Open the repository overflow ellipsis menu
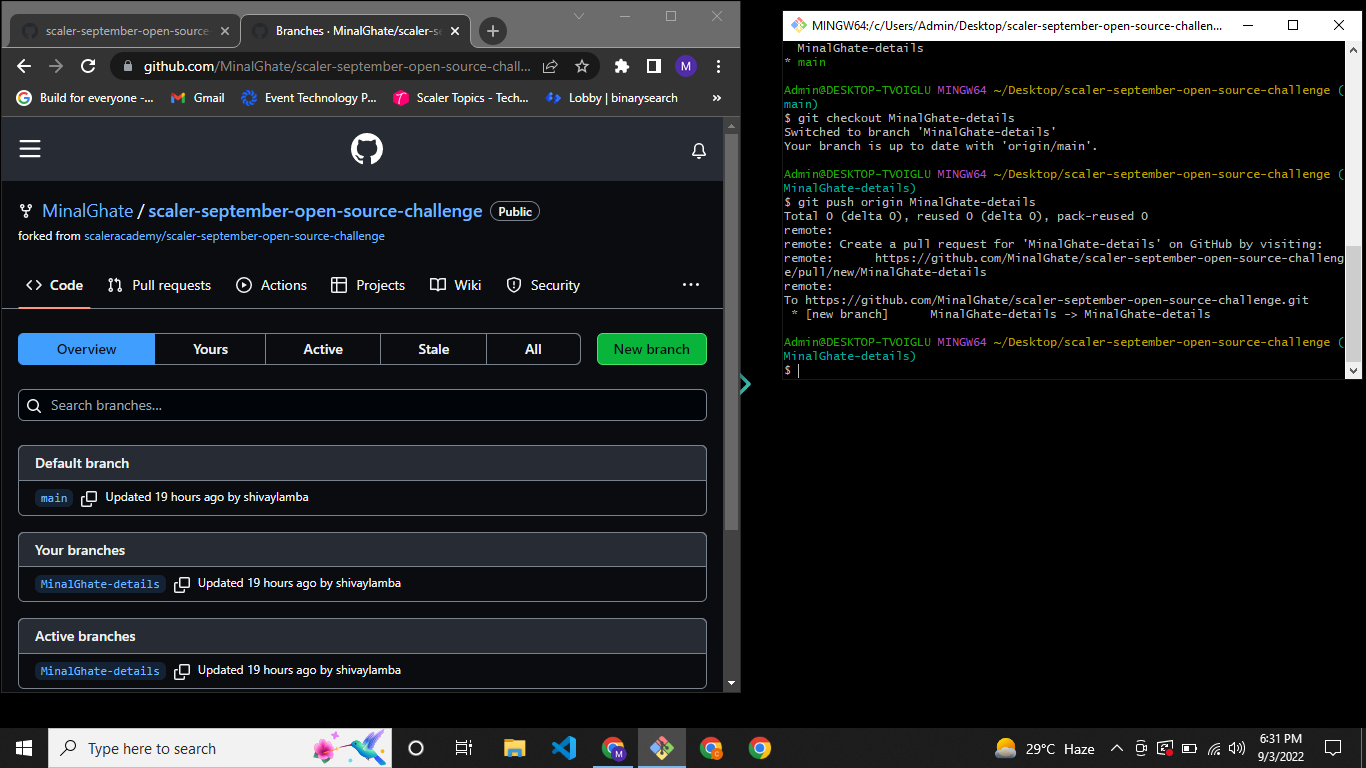1366x768 pixels. (691, 285)
